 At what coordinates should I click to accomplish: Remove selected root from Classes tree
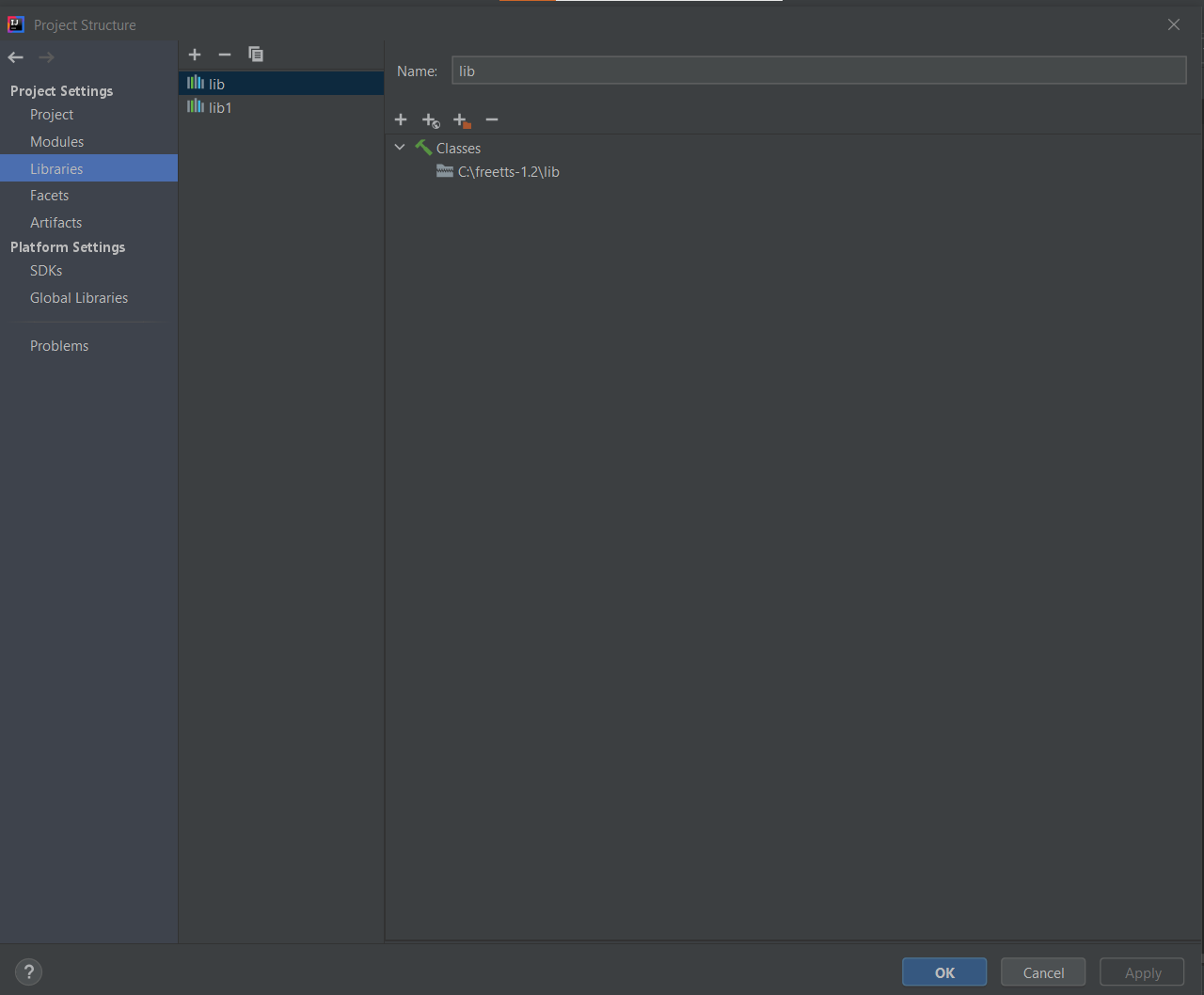491,119
